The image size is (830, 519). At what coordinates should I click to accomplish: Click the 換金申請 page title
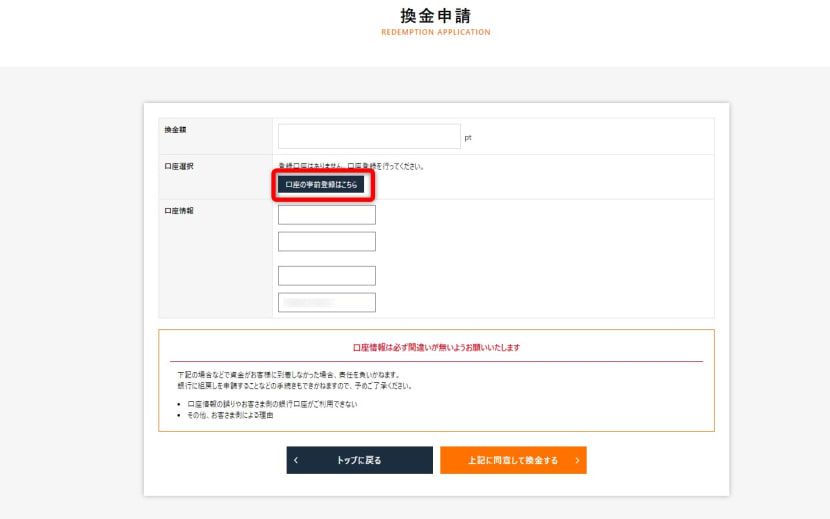(436, 16)
